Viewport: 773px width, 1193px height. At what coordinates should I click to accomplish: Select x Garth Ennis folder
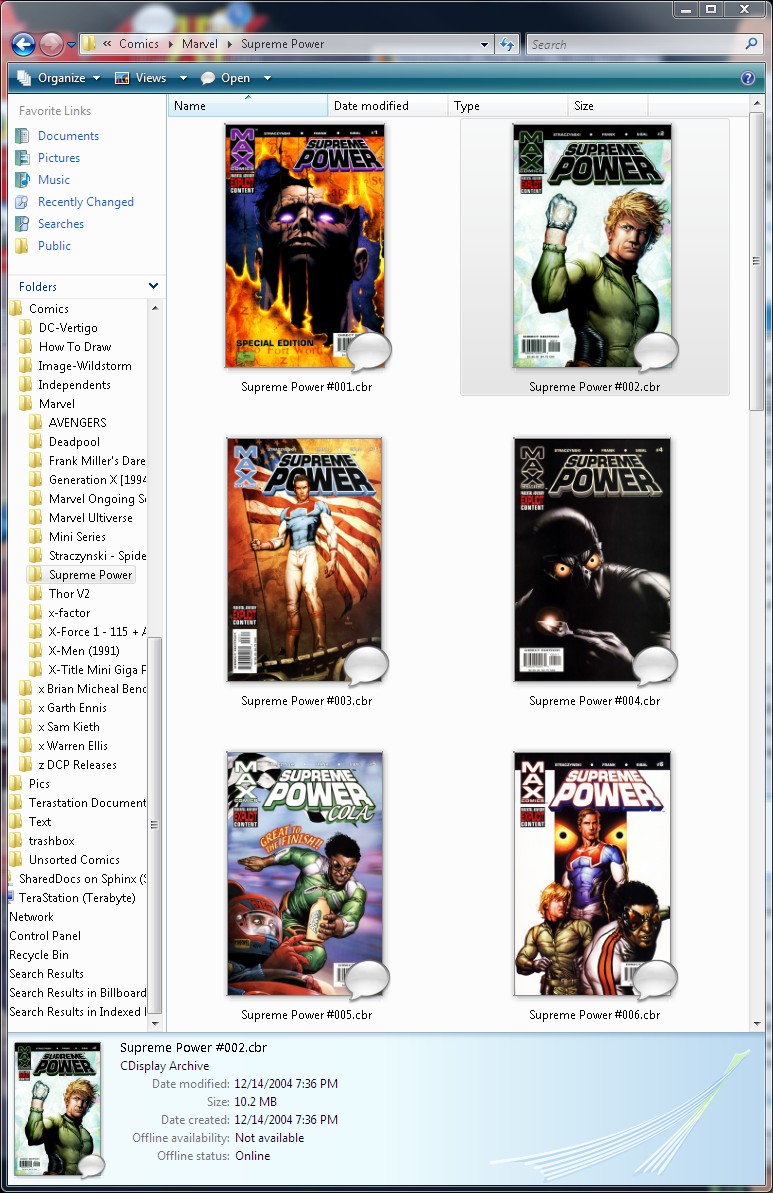(72, 708)
